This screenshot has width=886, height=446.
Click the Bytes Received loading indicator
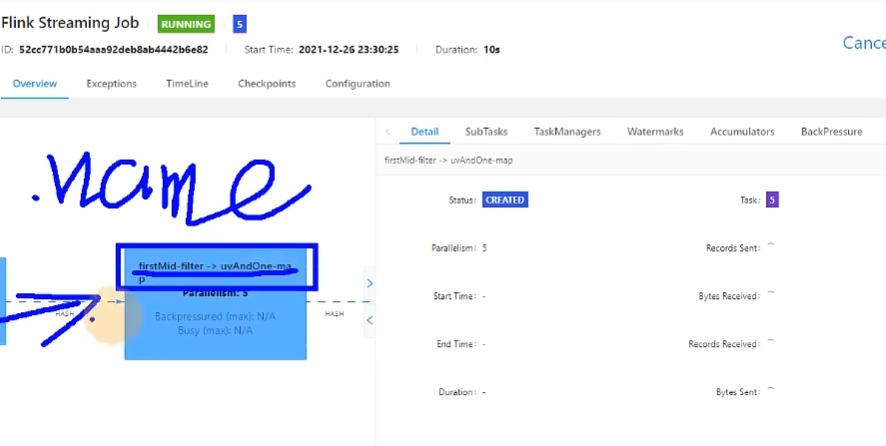771,295
